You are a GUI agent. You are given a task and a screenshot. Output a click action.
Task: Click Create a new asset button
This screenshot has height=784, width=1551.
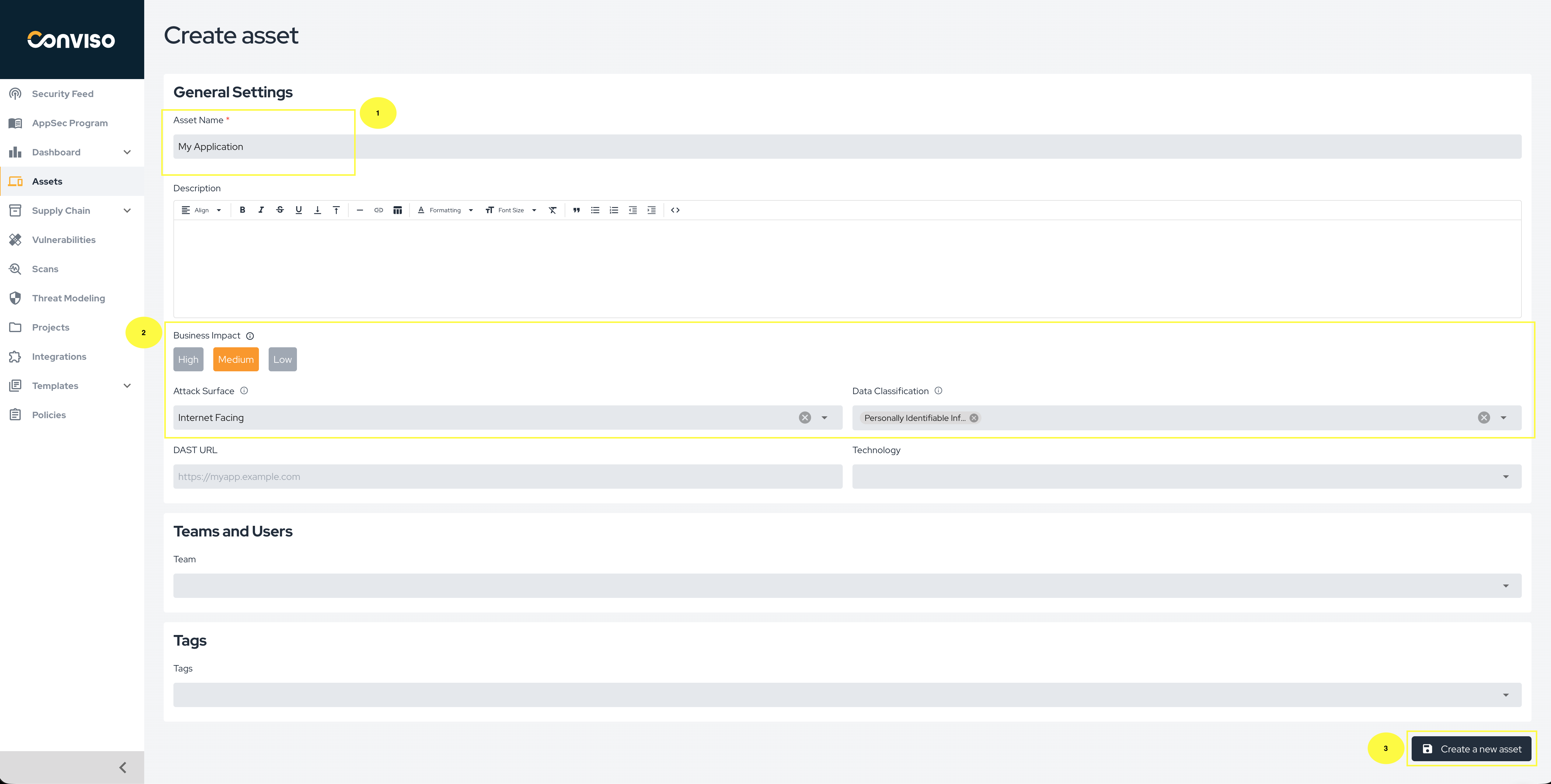point(1471,748)
